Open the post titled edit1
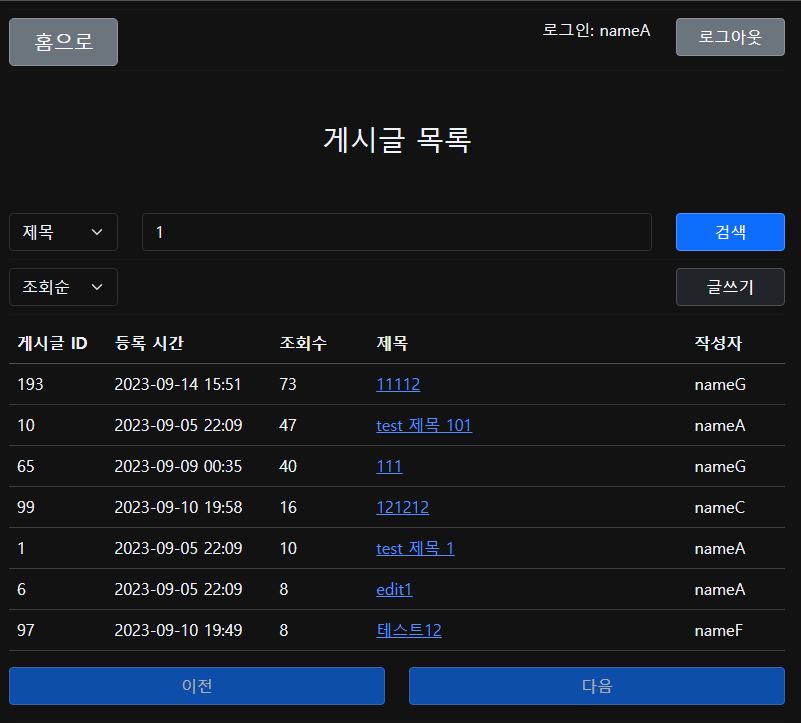The width and height of the screenshot is (801, 723). click(394, 589)
